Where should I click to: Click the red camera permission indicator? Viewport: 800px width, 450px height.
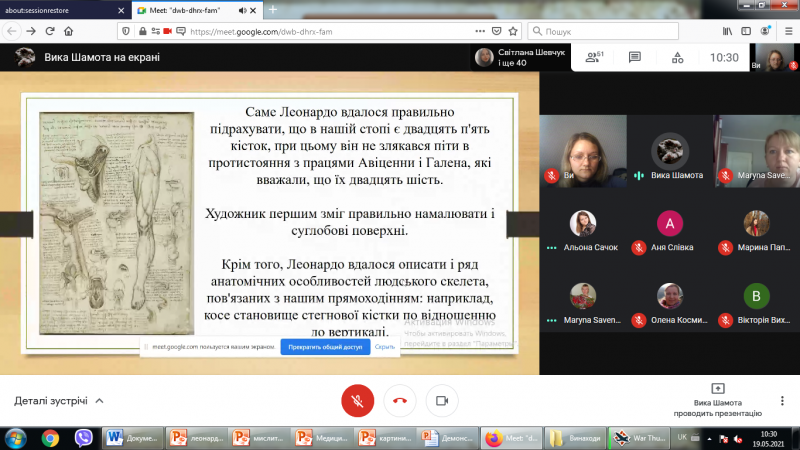pyautogui.click(x=167, y=31)
